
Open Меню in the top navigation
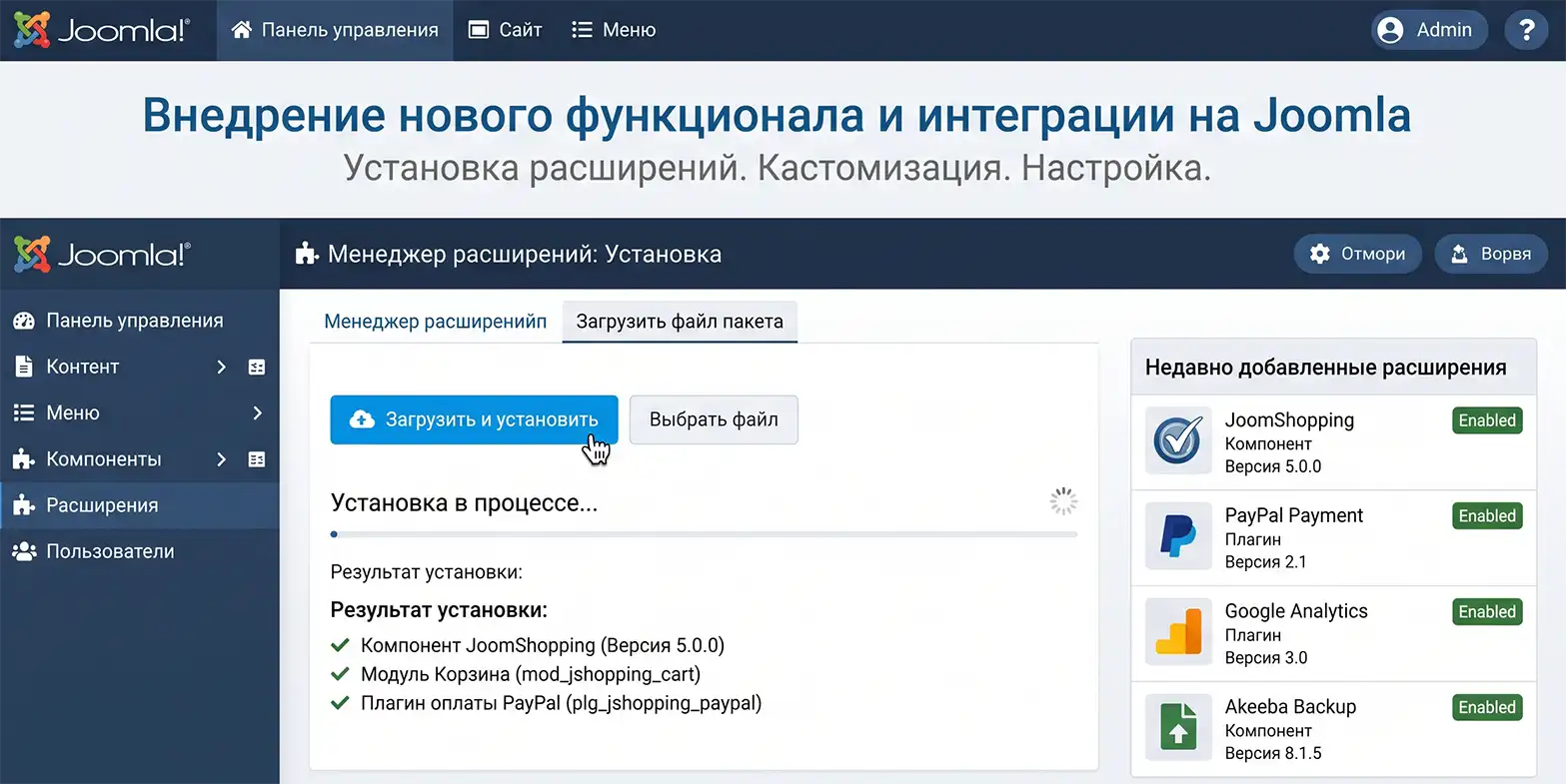(x=614, y=30)
